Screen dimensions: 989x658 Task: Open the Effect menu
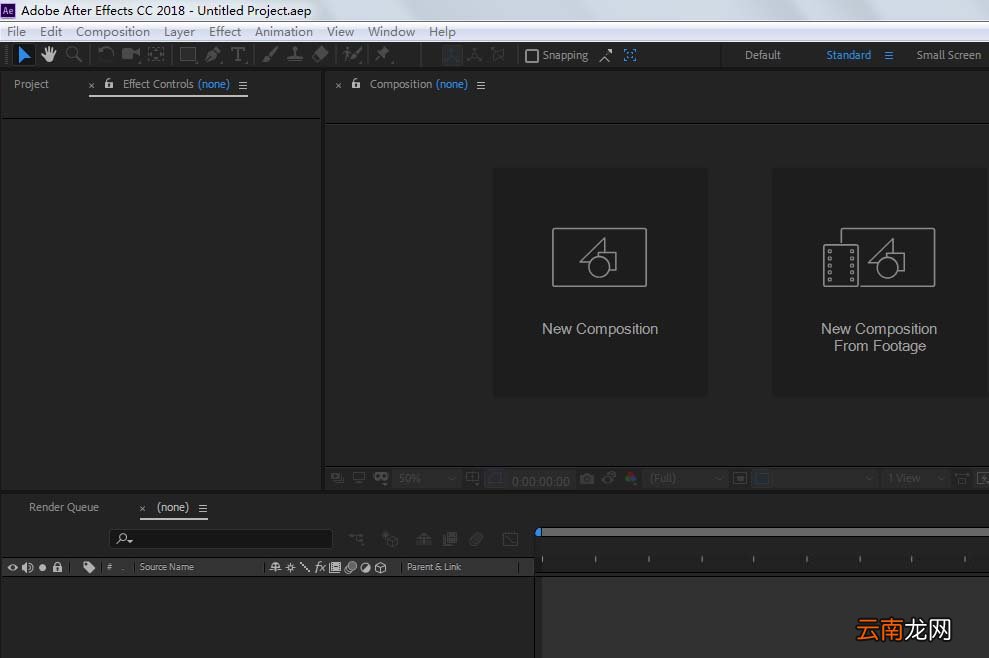(225, 32)
